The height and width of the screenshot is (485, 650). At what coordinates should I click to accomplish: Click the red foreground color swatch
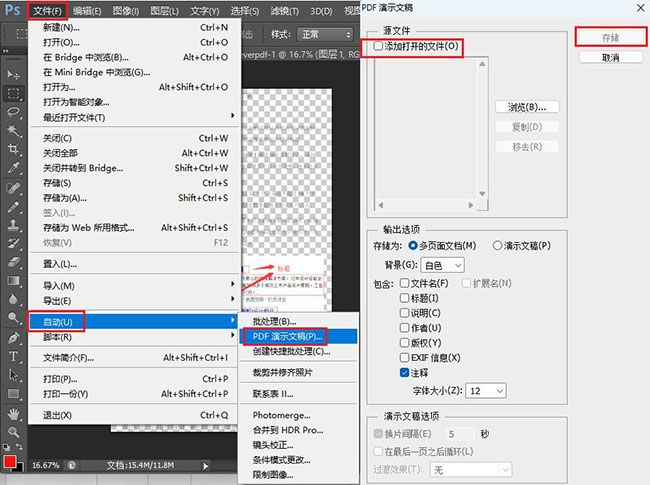point(10,461)
